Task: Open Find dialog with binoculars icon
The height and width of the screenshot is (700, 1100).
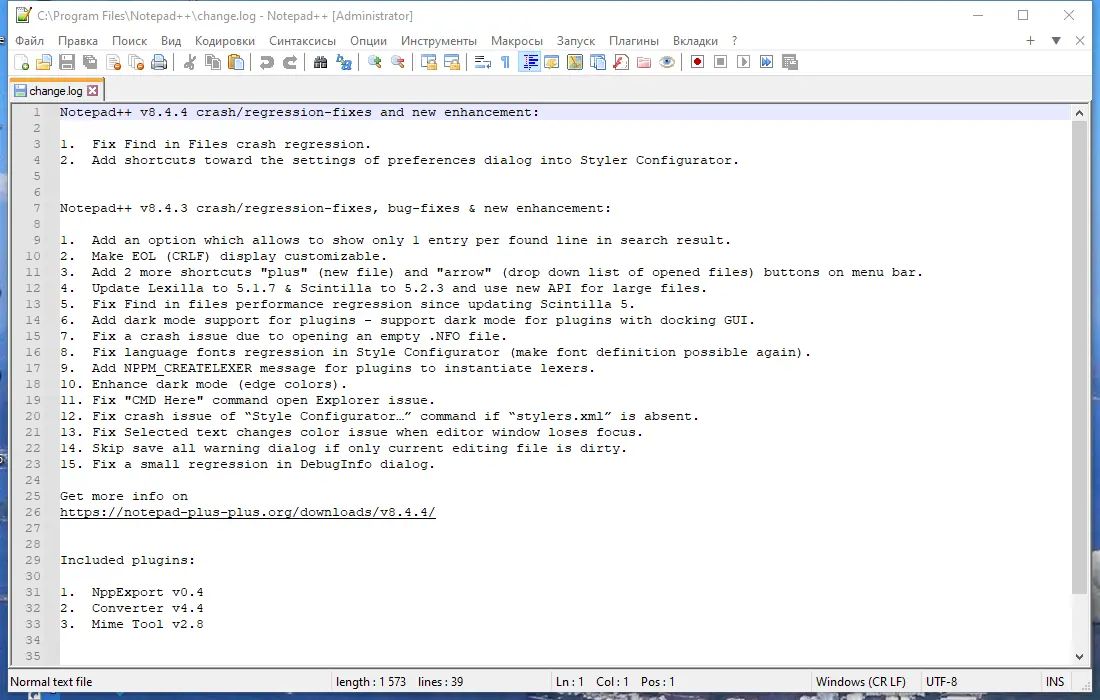Action: [x=320, y=62]
